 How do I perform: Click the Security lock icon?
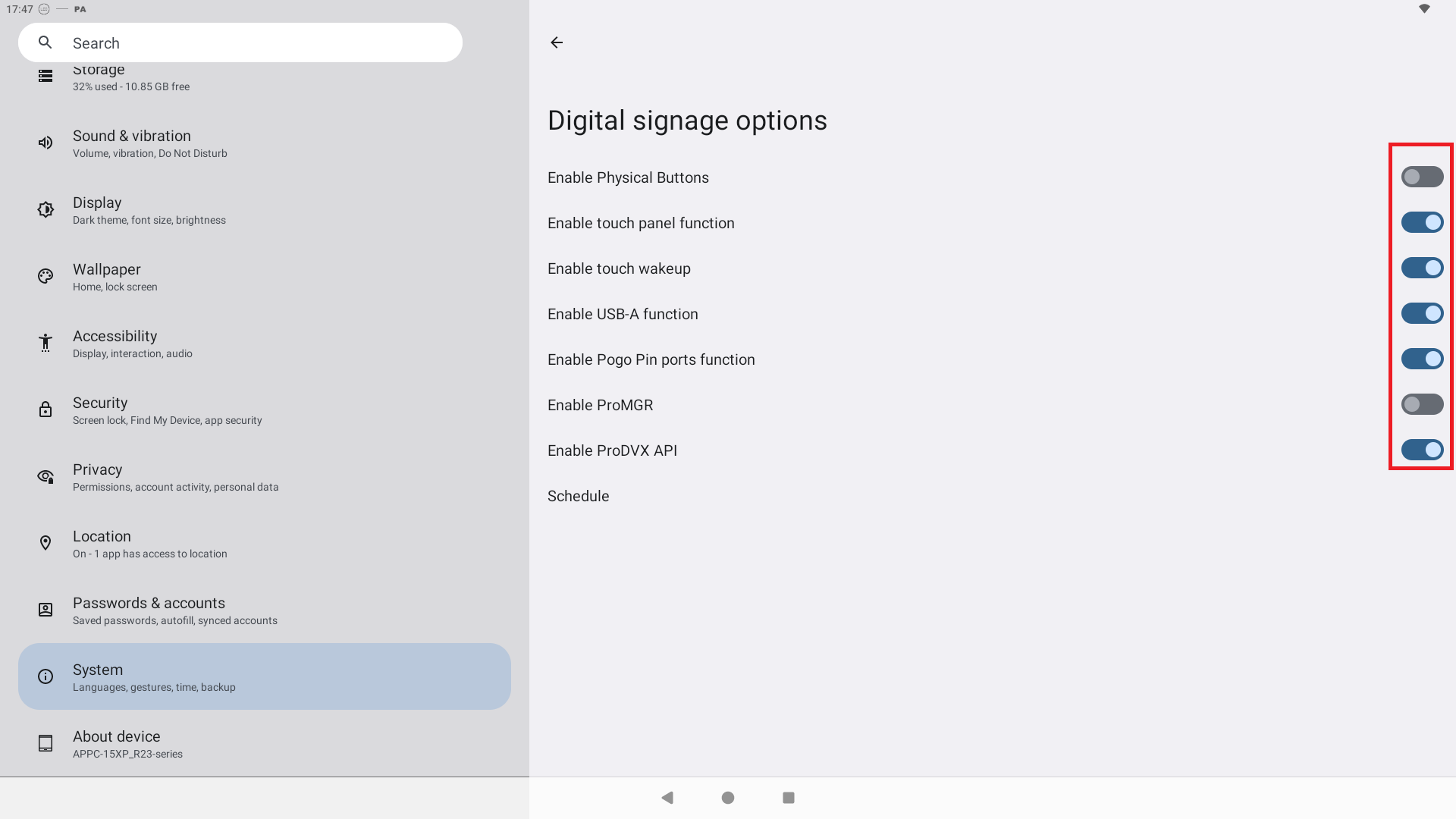click(x=45, y=409)
